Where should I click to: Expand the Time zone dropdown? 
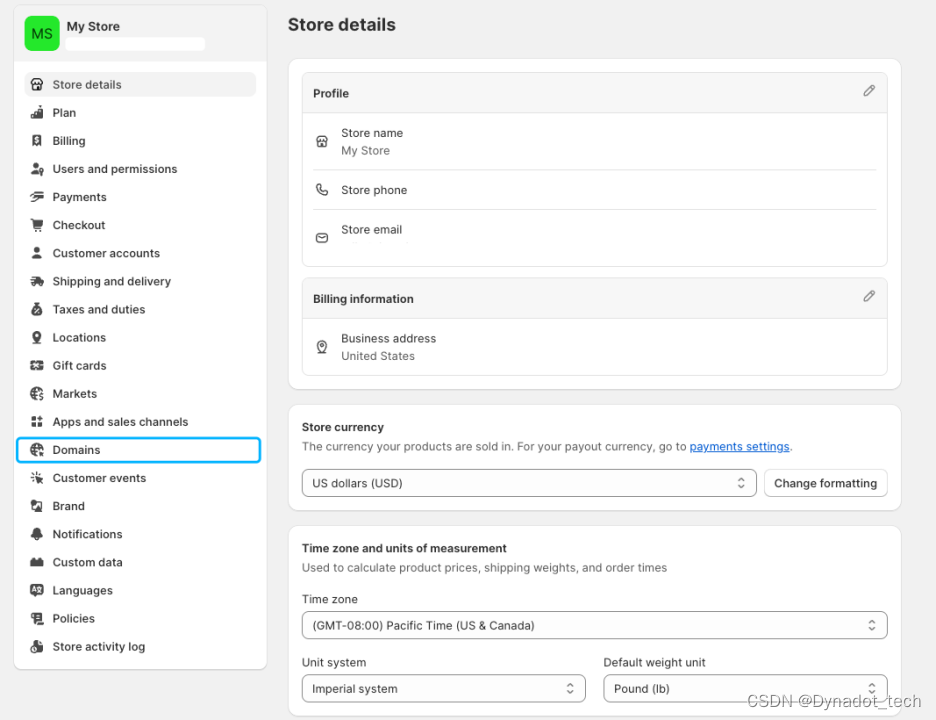[x=594, y=625]
